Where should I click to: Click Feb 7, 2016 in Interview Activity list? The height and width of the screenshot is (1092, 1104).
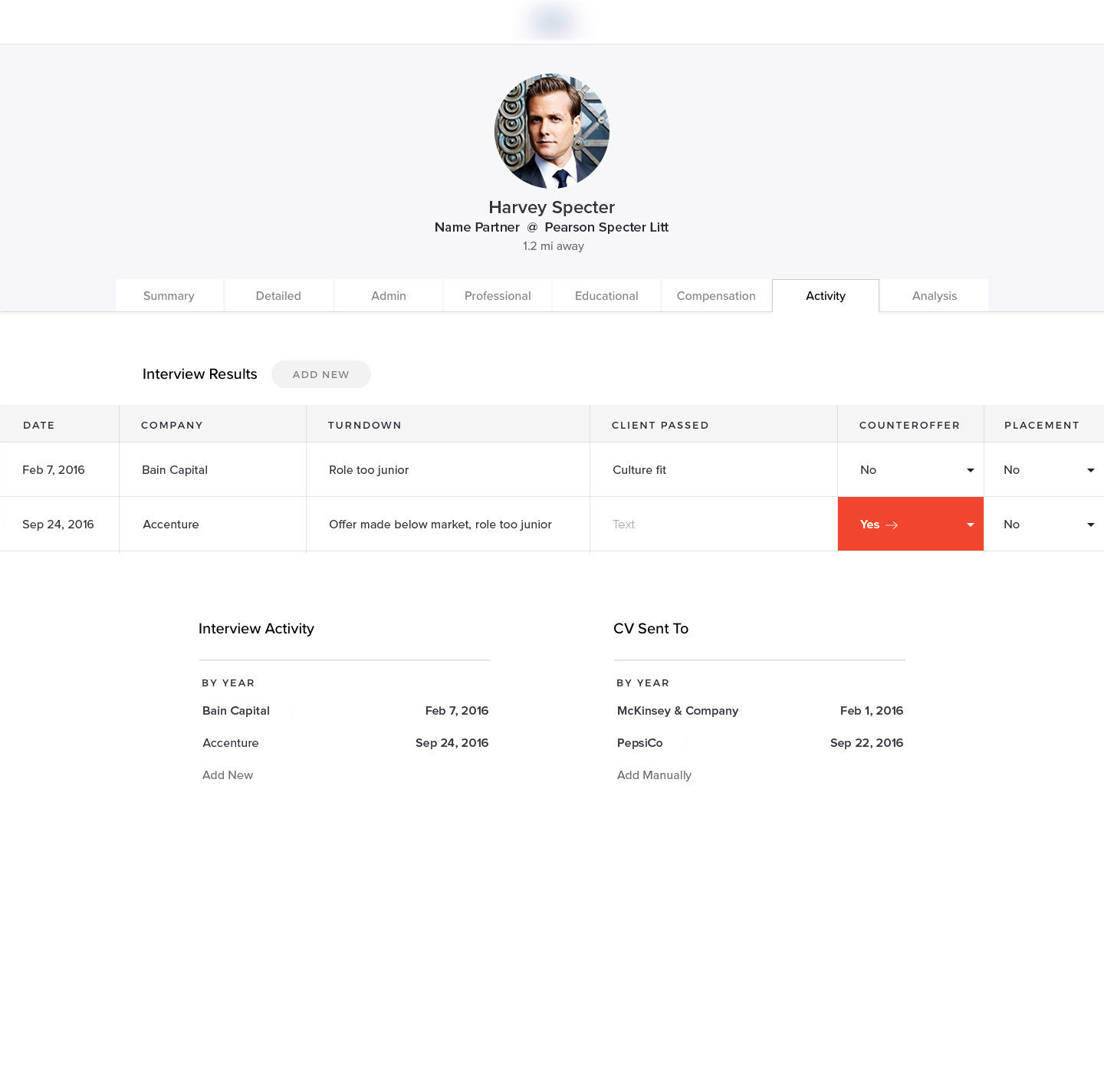[457, 711]
